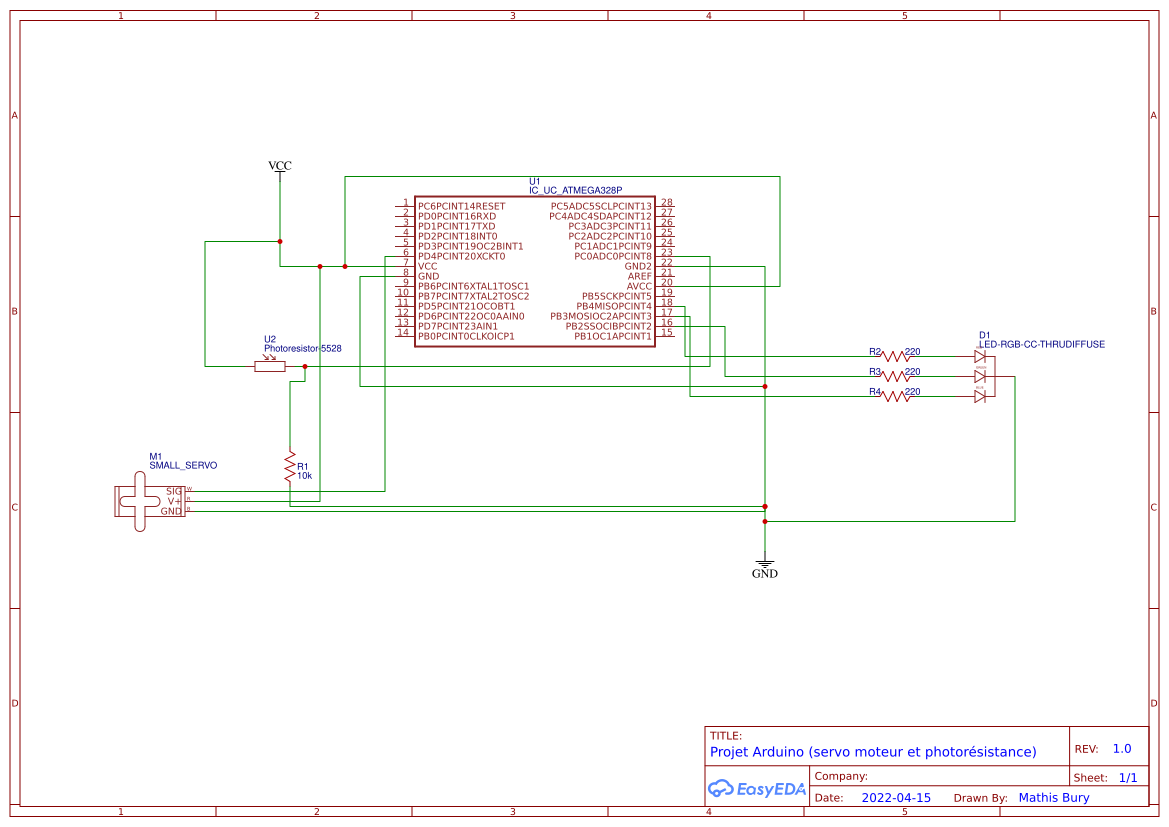Select the top diode of RGB LED D1

click(979, 356)
